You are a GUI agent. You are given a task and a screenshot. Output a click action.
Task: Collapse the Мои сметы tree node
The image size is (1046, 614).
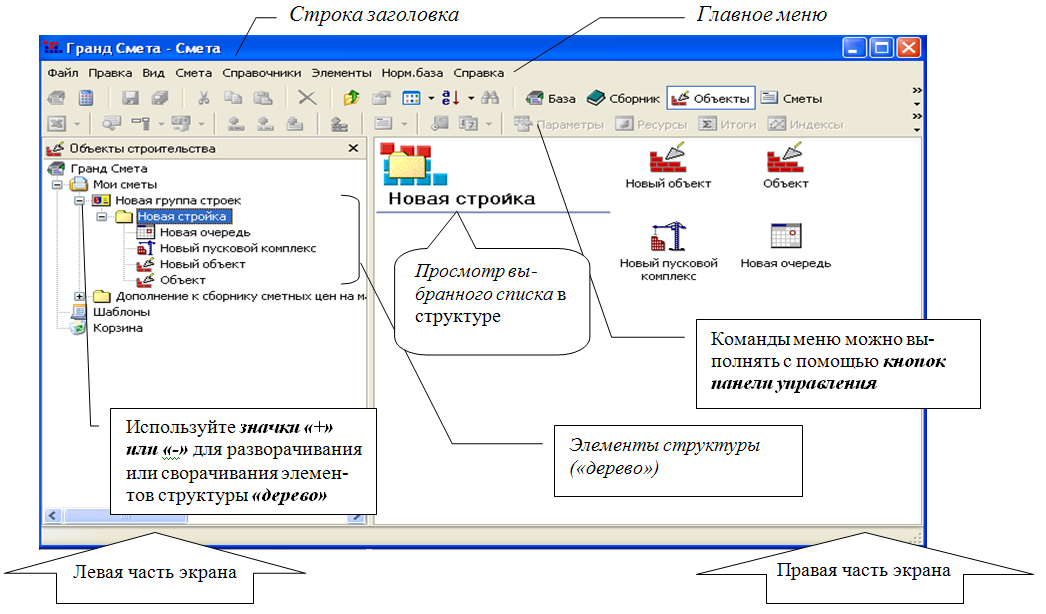click(x=57, y=185)
